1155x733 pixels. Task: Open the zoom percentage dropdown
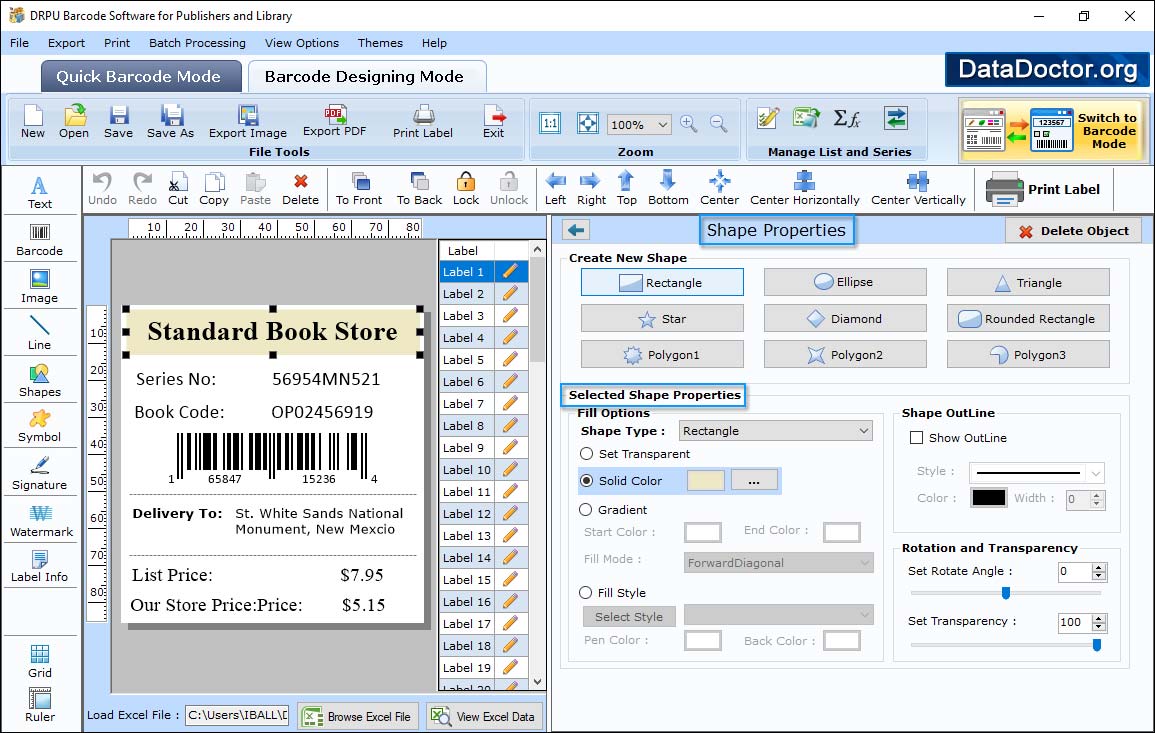[662, 124]
